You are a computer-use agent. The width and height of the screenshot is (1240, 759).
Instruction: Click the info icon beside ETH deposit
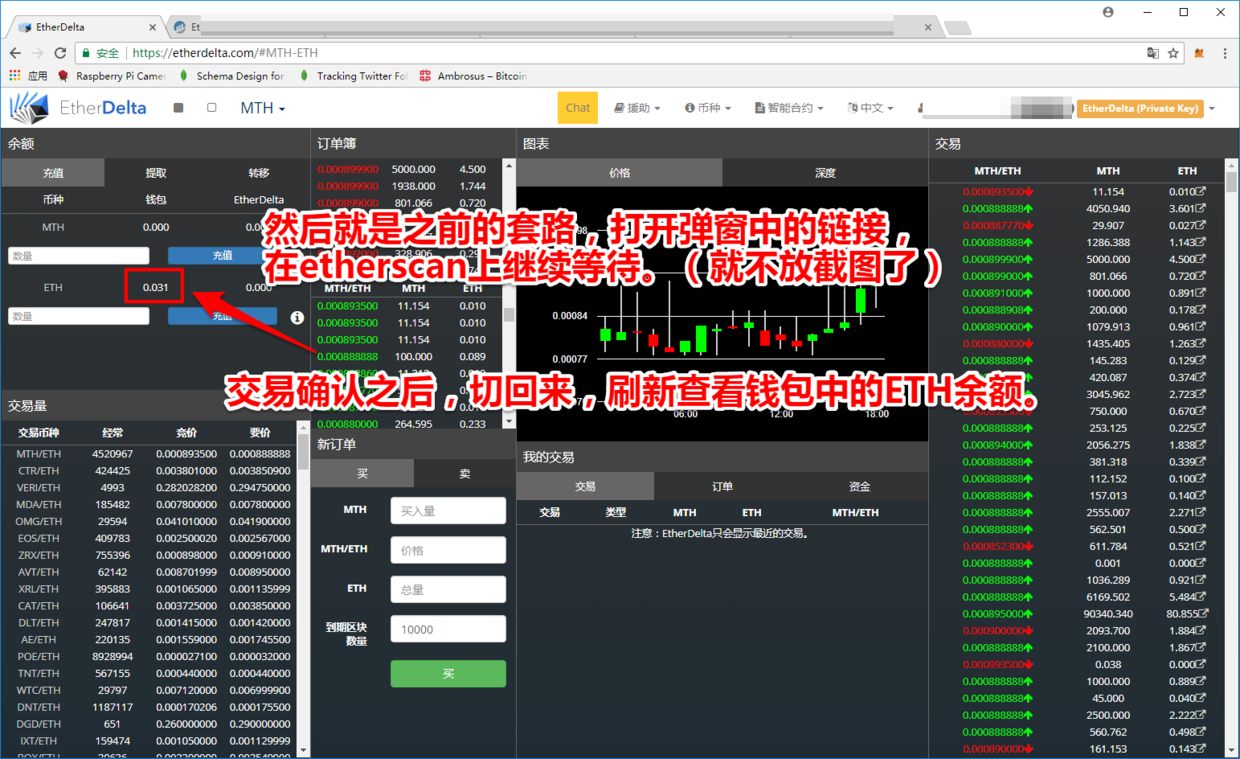297,317
